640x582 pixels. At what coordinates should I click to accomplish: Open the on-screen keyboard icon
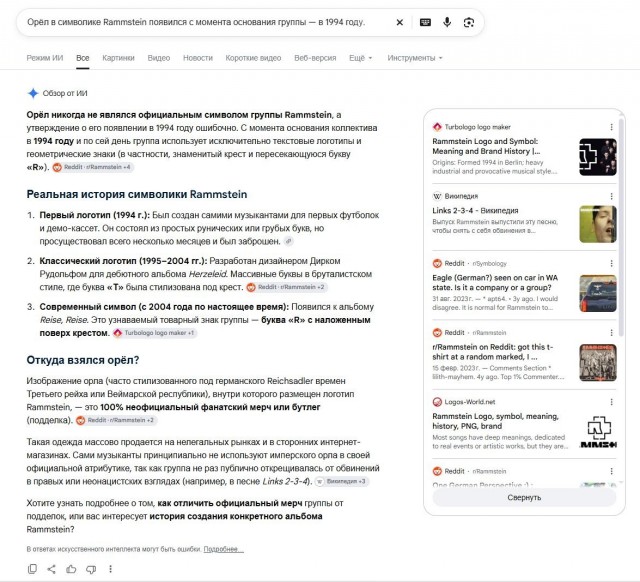(x=425, y=22)
